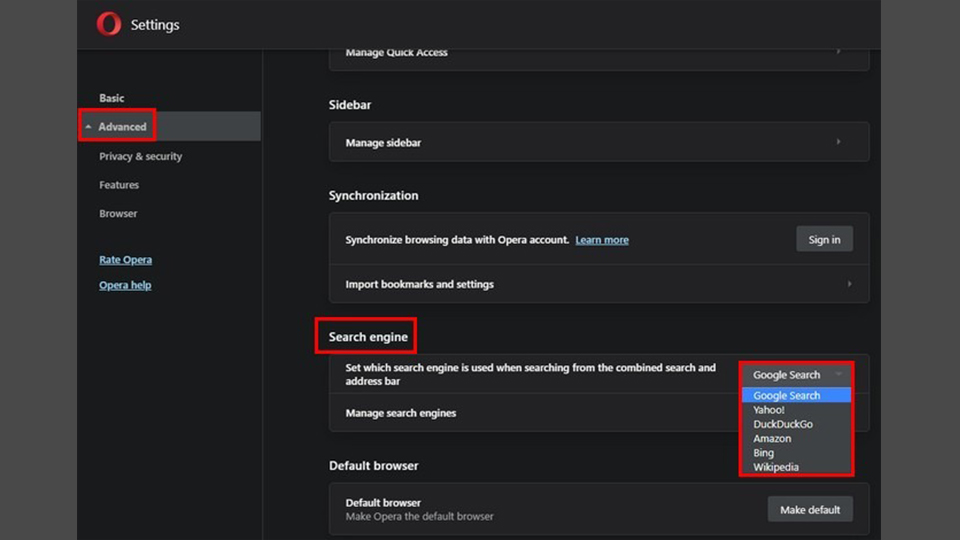The width and height of the screenshot is (960, 540).
Task: Click the Settings page title
Action: 155,25
